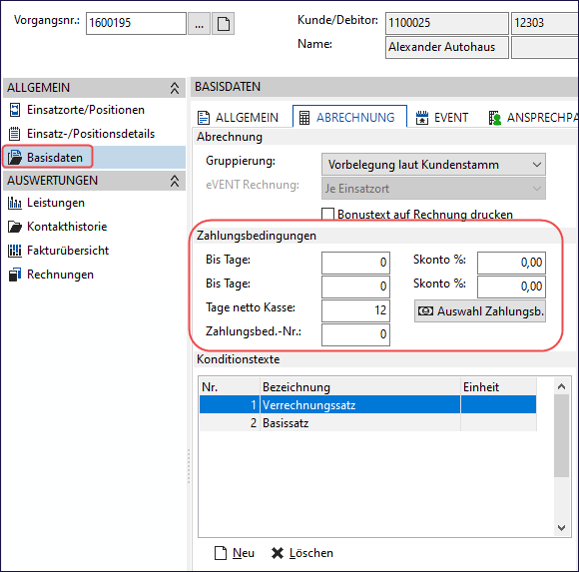
Task: Click the Auswahl Zahlungsb. button
Action: coord(480,311)
